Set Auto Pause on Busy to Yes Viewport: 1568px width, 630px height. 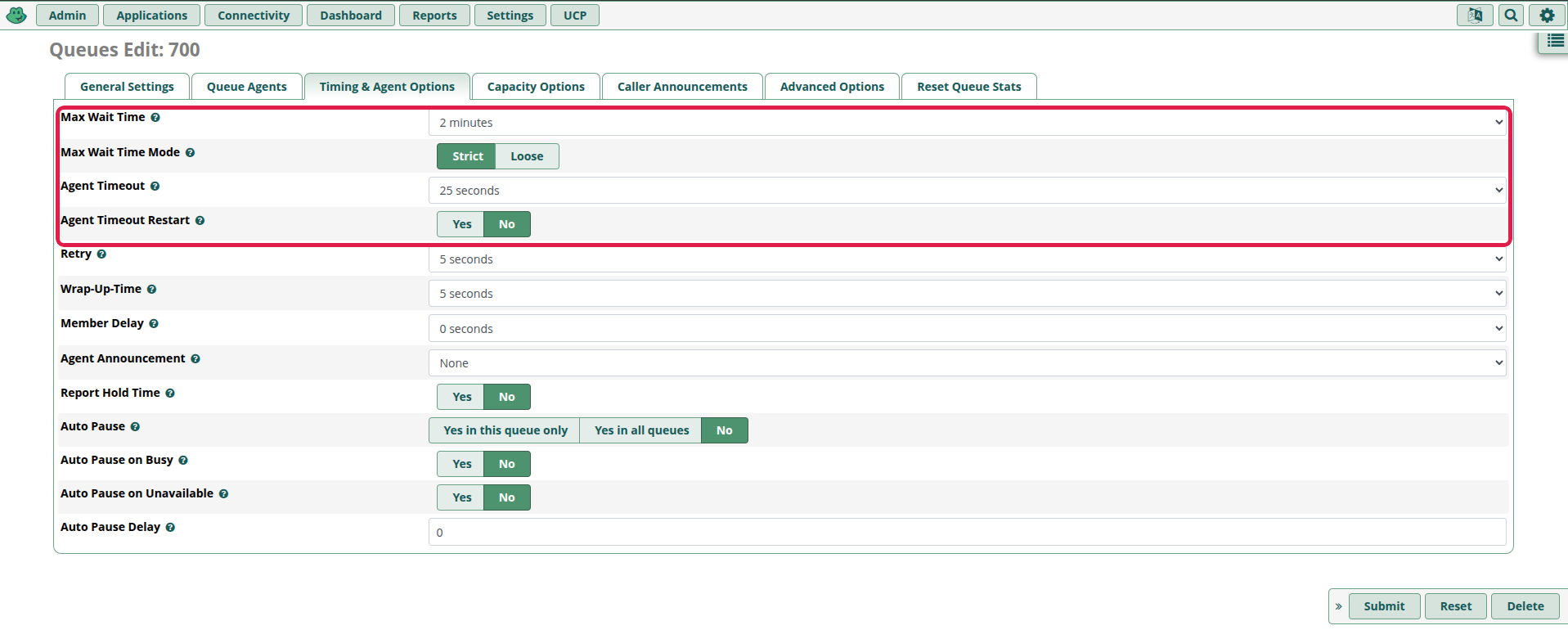[461, 464]
